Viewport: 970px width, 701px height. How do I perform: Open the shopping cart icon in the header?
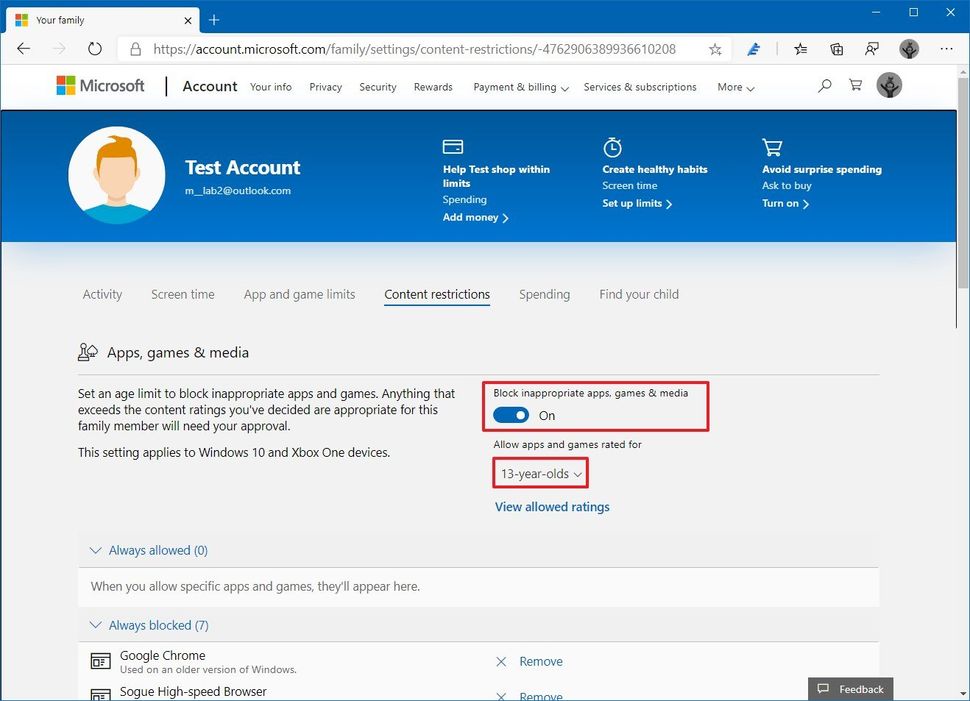pyautogui.click(x=855, y=86)
